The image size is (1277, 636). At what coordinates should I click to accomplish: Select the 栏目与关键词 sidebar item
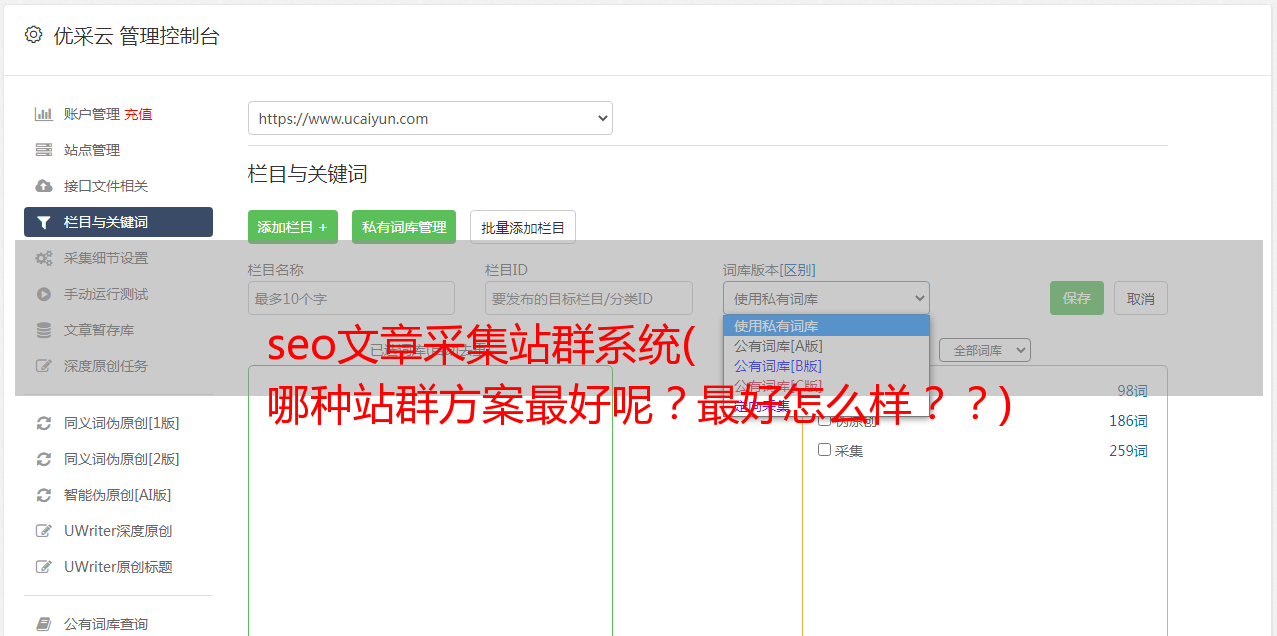[118, 222]
